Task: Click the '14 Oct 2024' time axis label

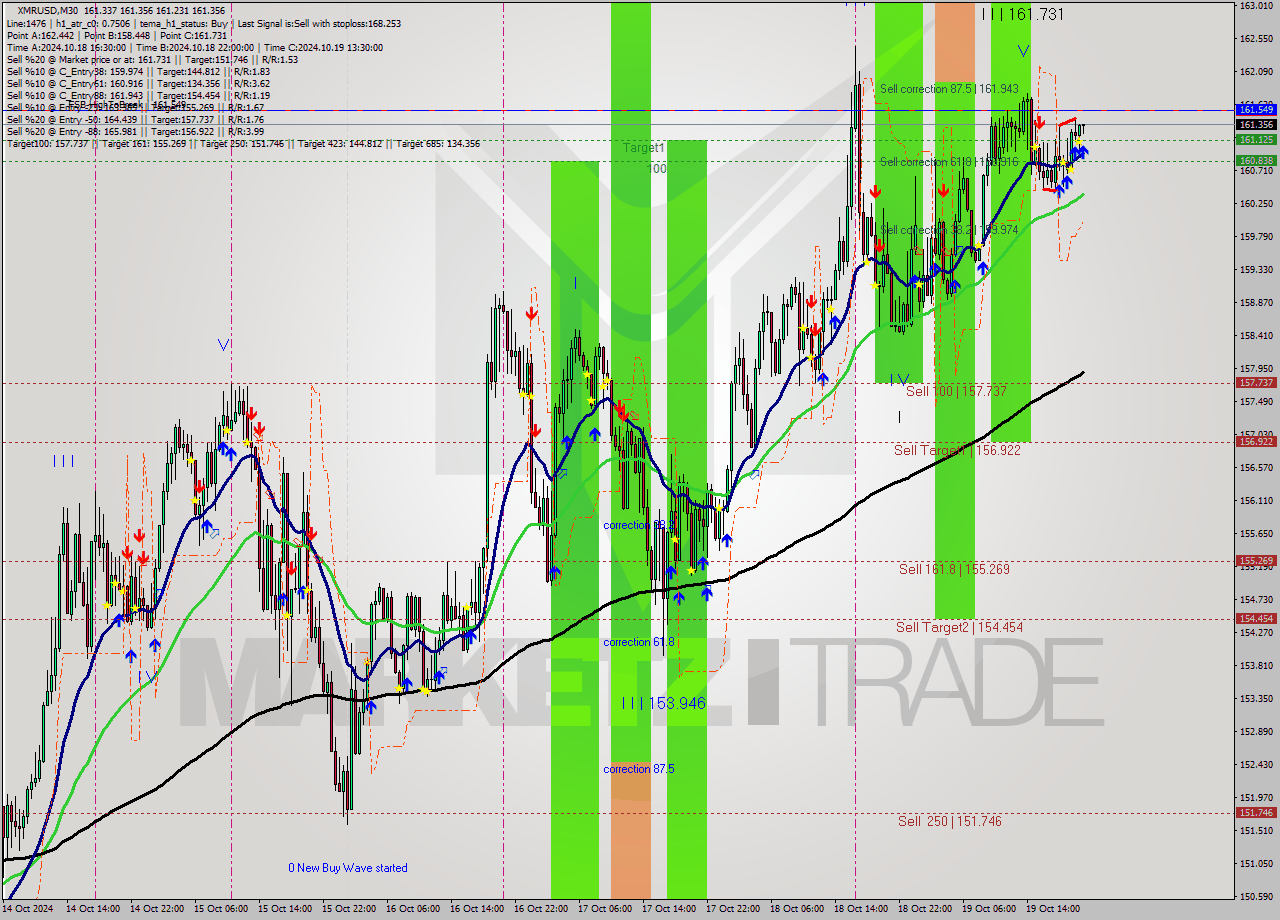Action: [x=28, y=909]
